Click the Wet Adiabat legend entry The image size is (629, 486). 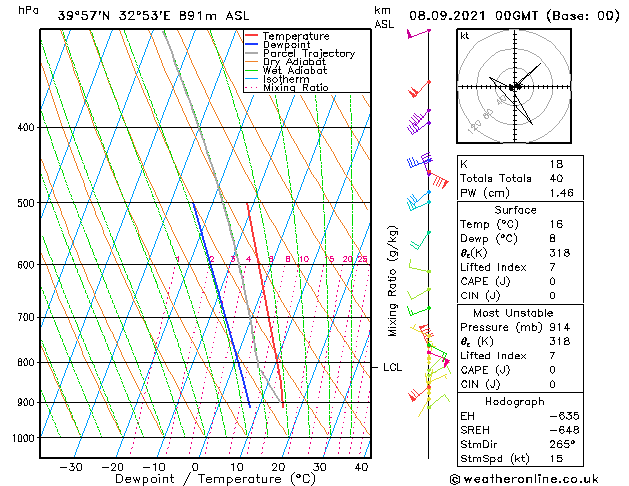point(295,71)
